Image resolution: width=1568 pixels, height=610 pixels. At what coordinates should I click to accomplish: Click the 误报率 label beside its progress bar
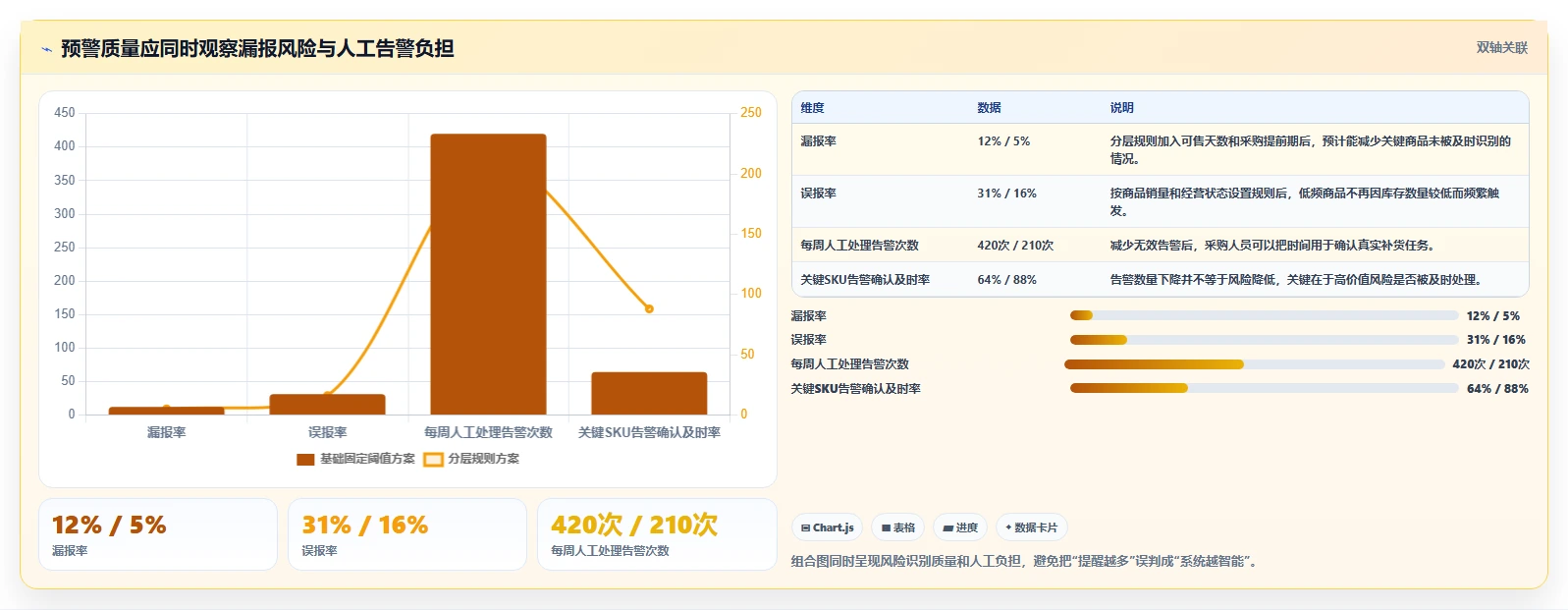click(x=809, y=340)
